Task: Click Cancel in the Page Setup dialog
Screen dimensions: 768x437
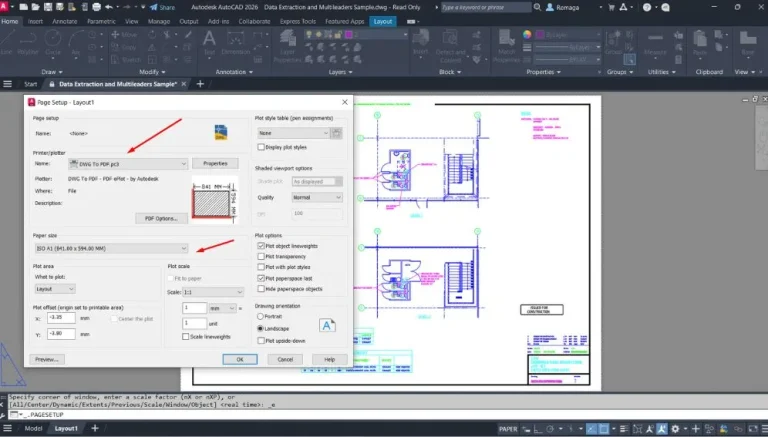Action: click(285, 359)
